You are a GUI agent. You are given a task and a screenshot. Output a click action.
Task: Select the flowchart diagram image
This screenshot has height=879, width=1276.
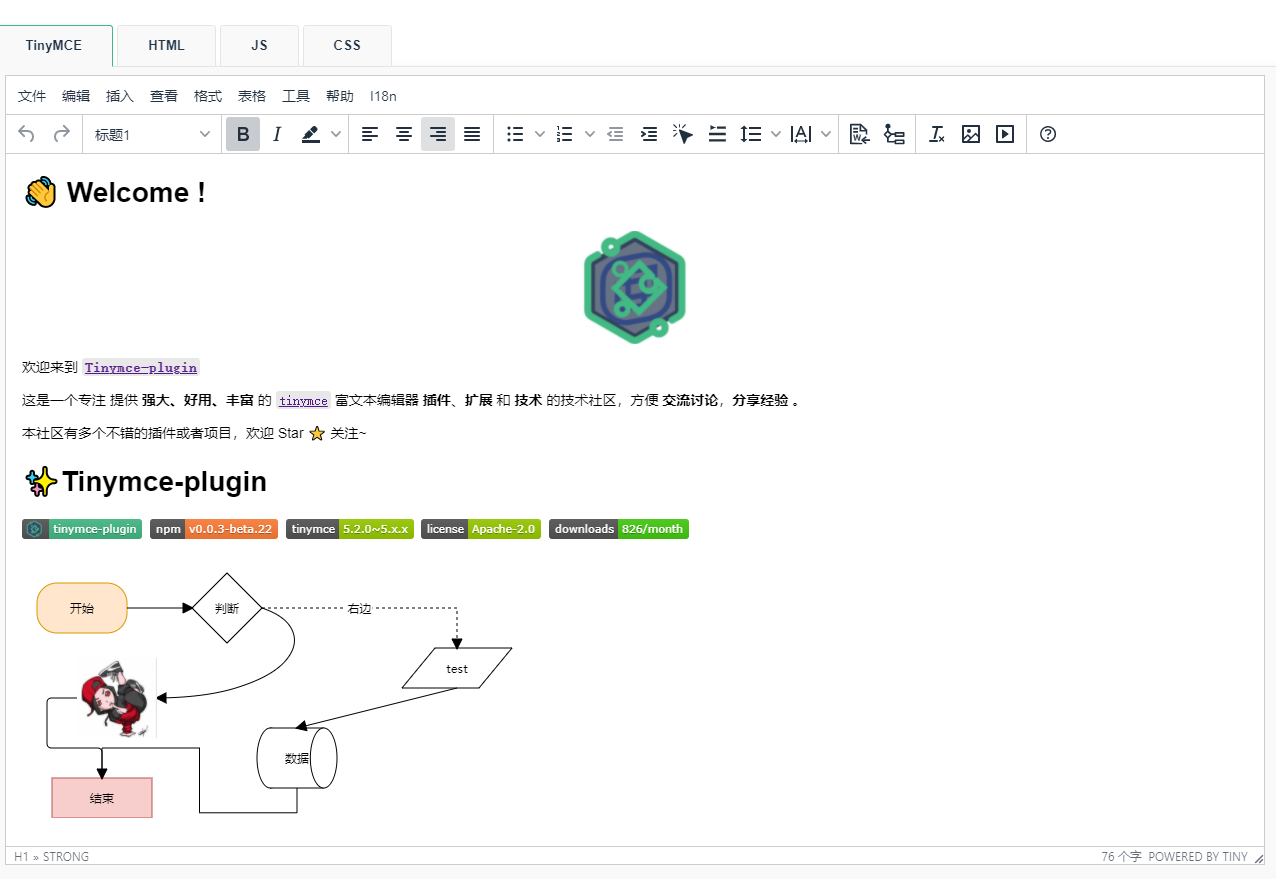pyautogui.click(x=275, y=695)
